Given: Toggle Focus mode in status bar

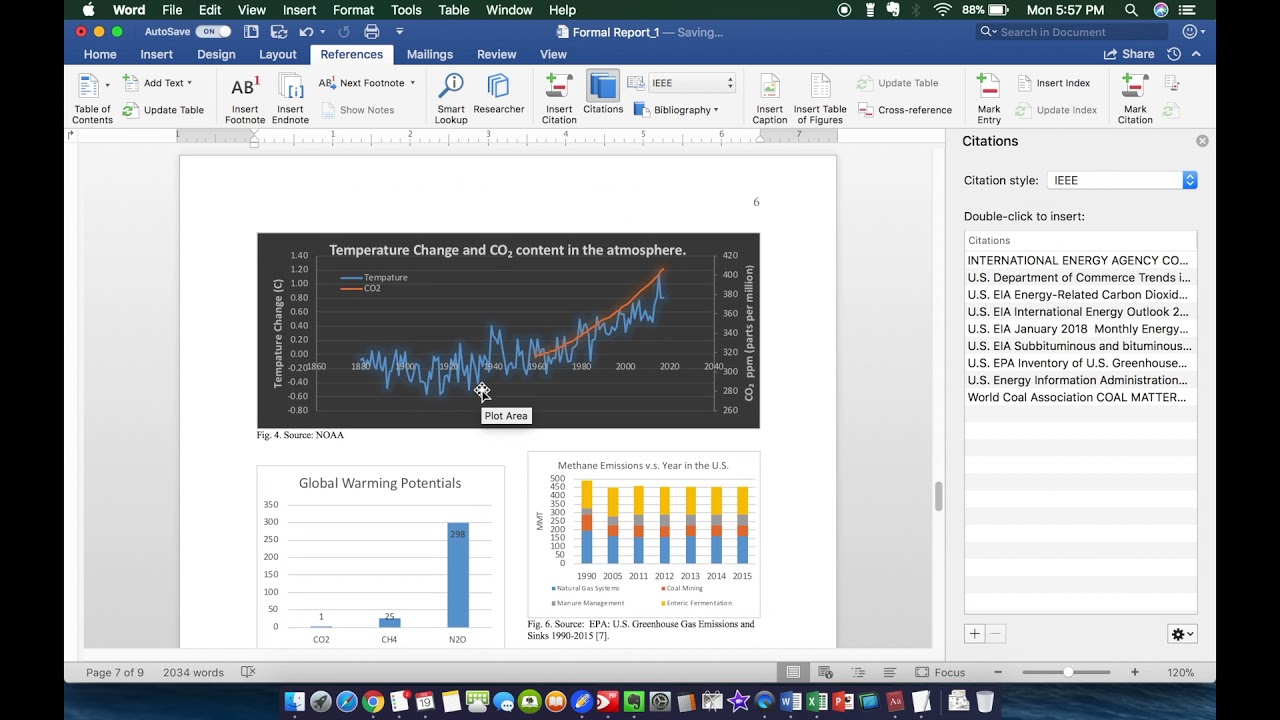Looking at the screenshot, I should [940, 672].
